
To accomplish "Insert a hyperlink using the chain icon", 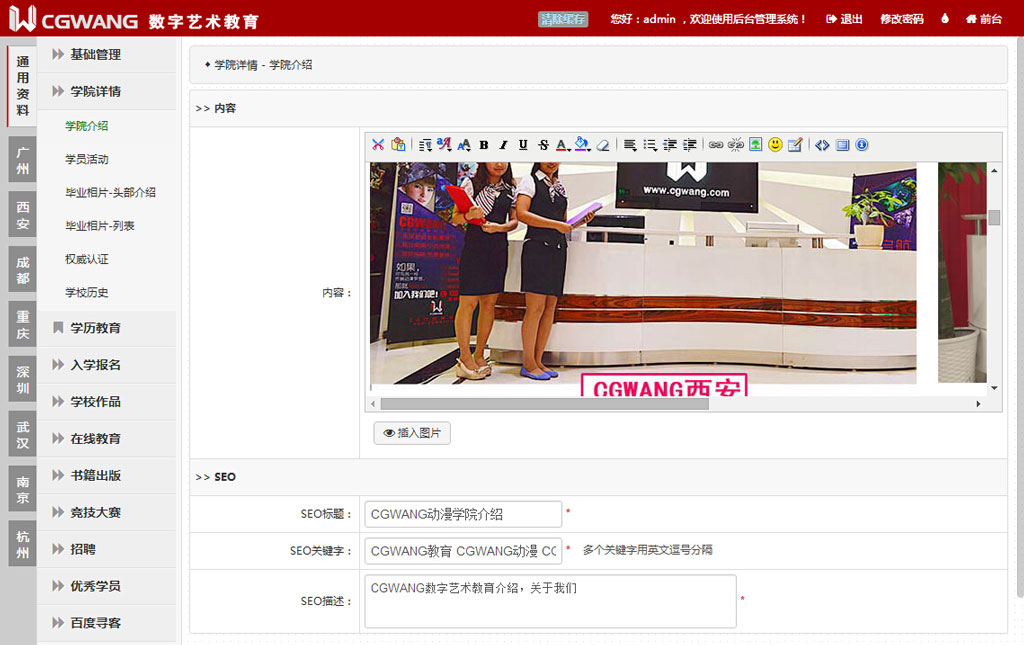I will 716,145.
